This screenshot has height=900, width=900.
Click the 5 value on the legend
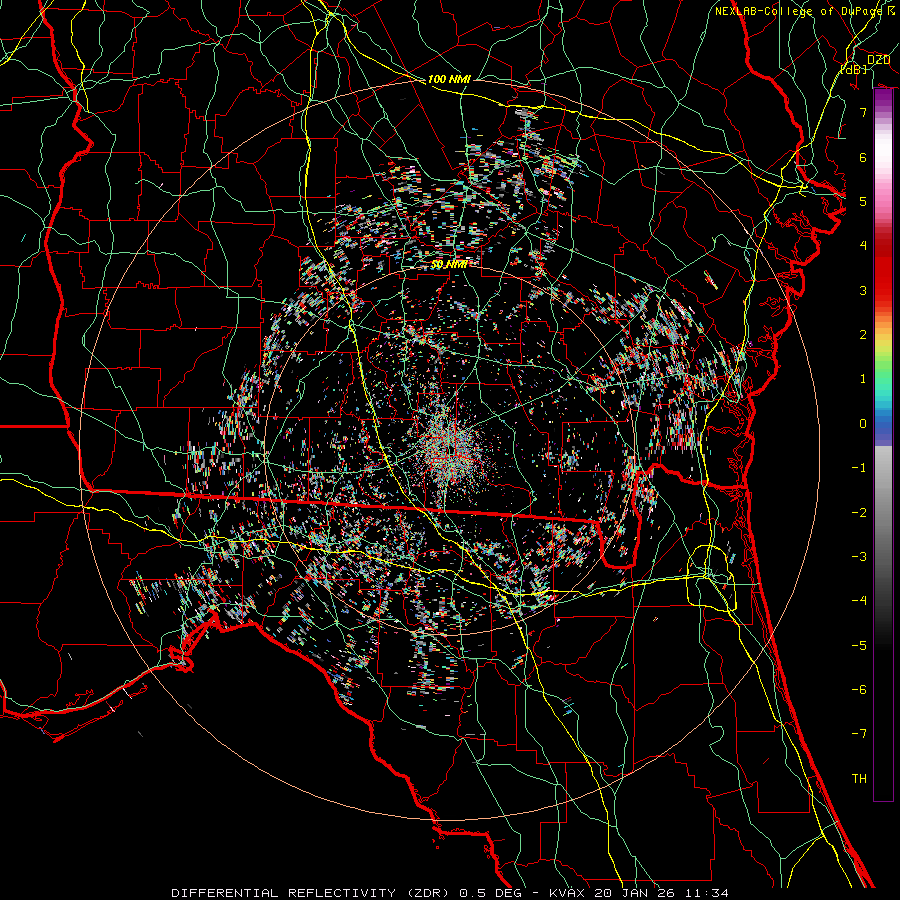click(x=863, y=201)
